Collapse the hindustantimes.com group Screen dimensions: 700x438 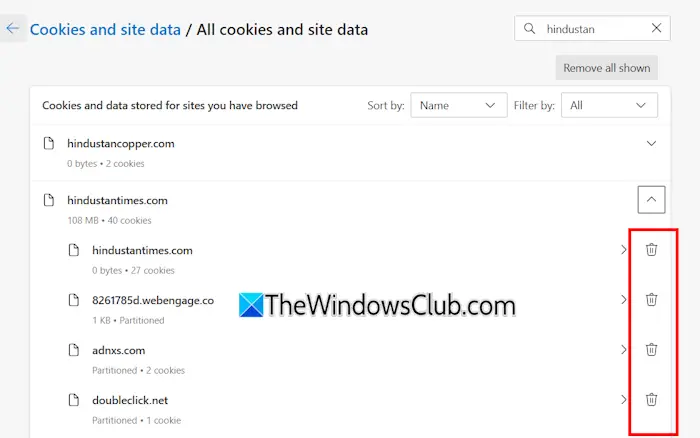coord(651,200)
